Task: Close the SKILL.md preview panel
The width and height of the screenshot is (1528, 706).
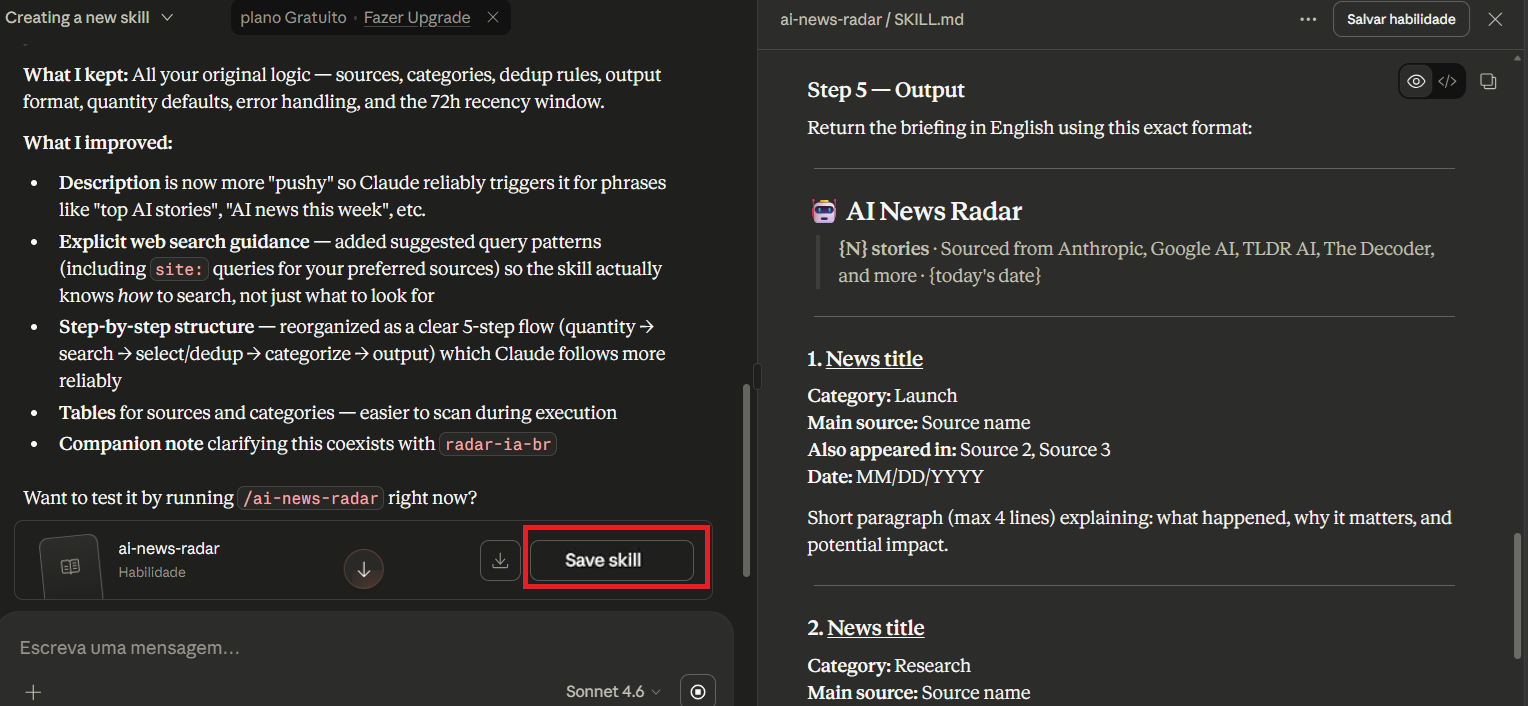Action: coord(1495,19)
